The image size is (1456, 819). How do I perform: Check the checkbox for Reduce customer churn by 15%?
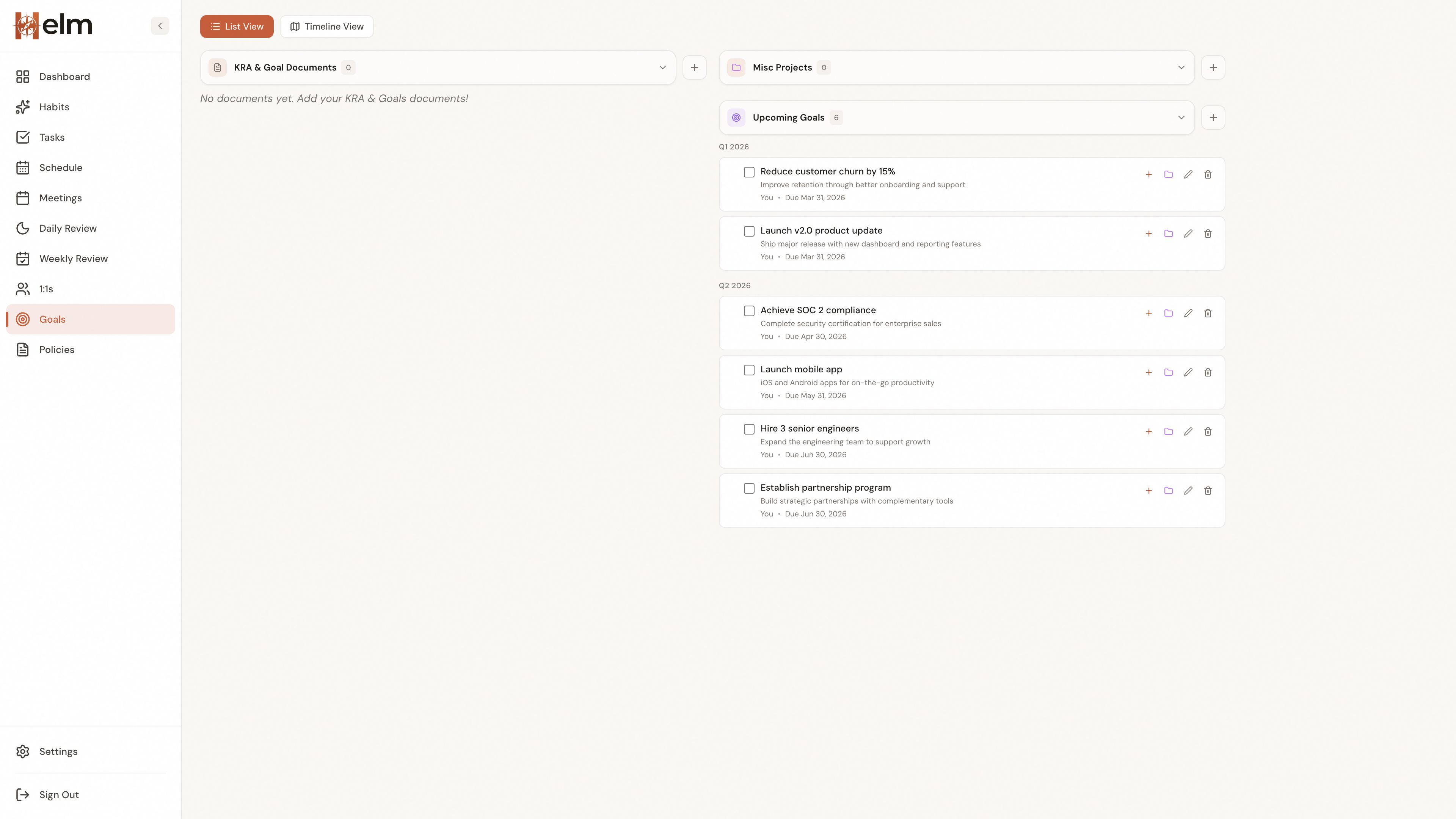tap(749, 172)
